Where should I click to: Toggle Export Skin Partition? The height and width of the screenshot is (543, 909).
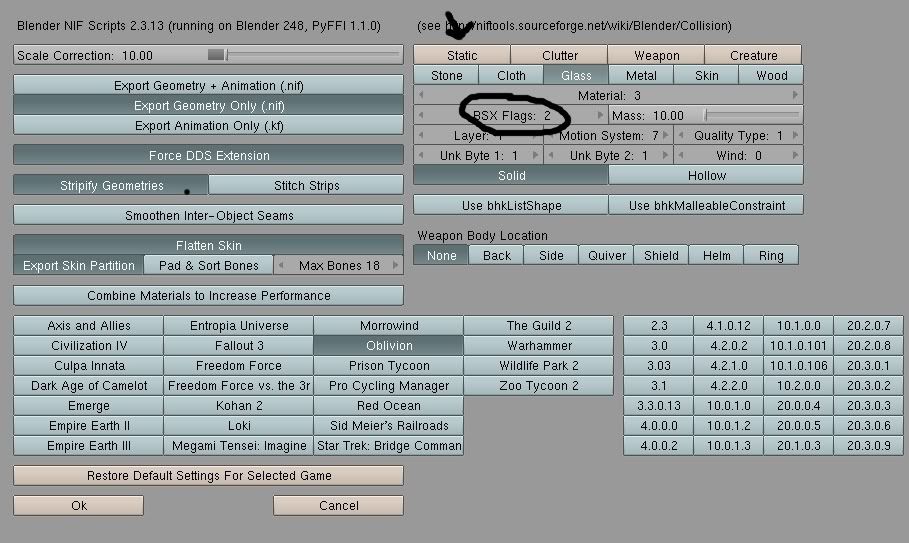pyautogui.click(x=78, y=265)
